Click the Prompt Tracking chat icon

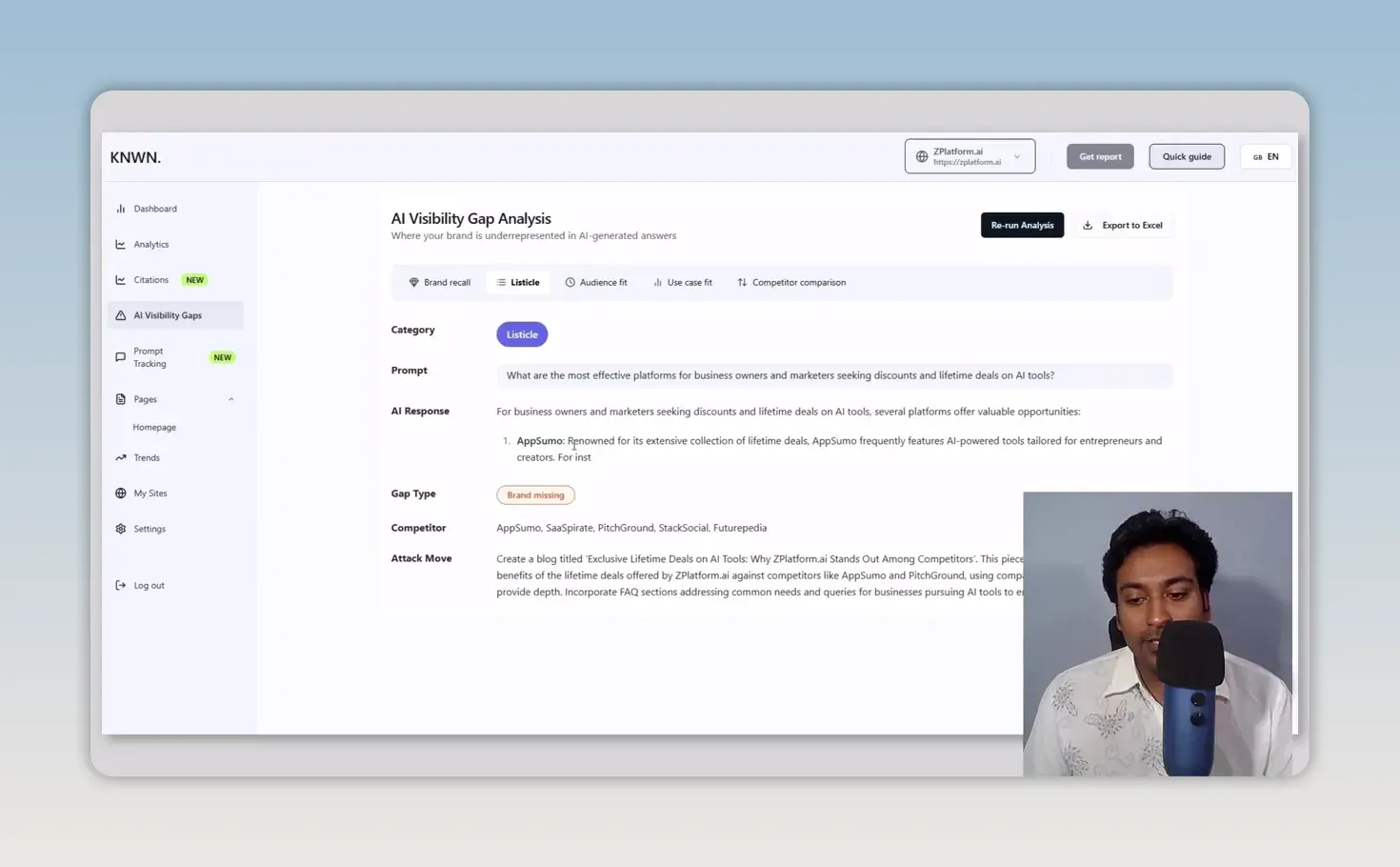click(x=120, y=357)
